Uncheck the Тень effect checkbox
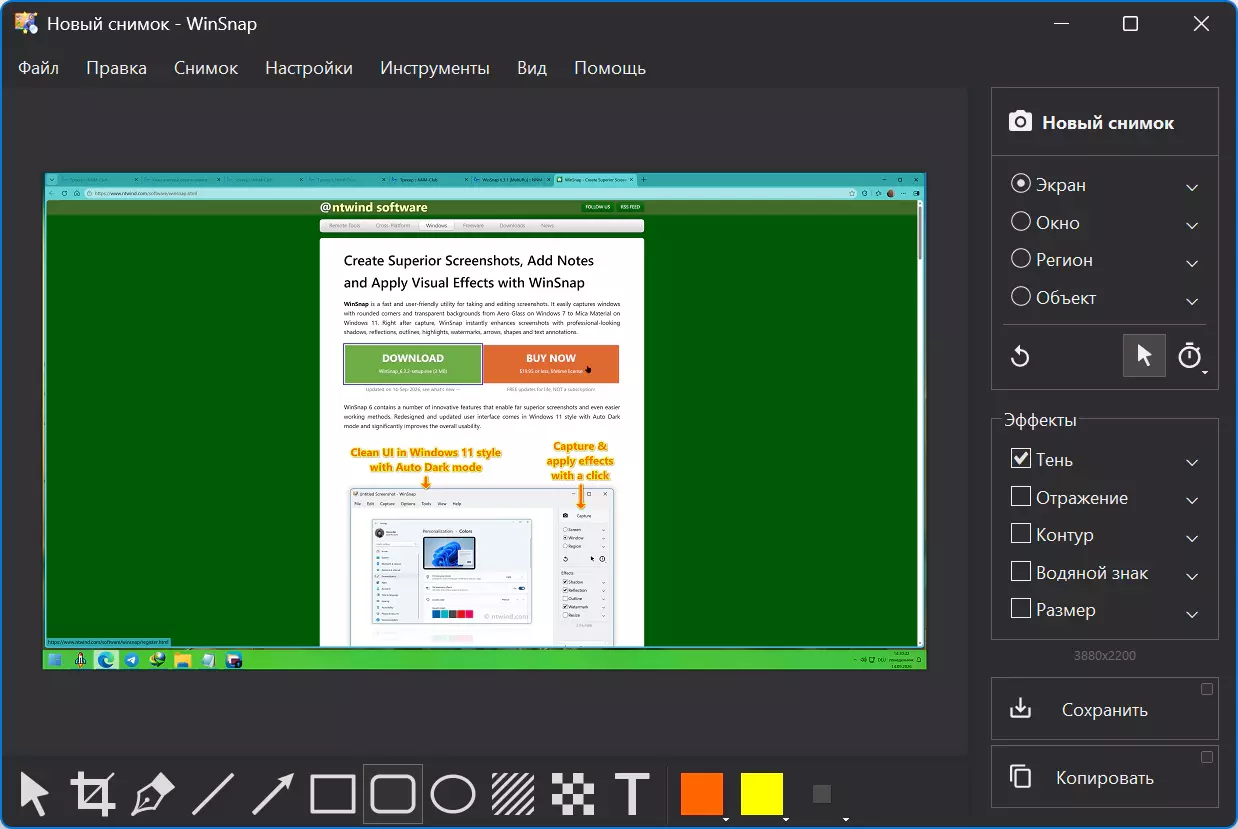This screenshot has height=829, width=1238. 1021,459
